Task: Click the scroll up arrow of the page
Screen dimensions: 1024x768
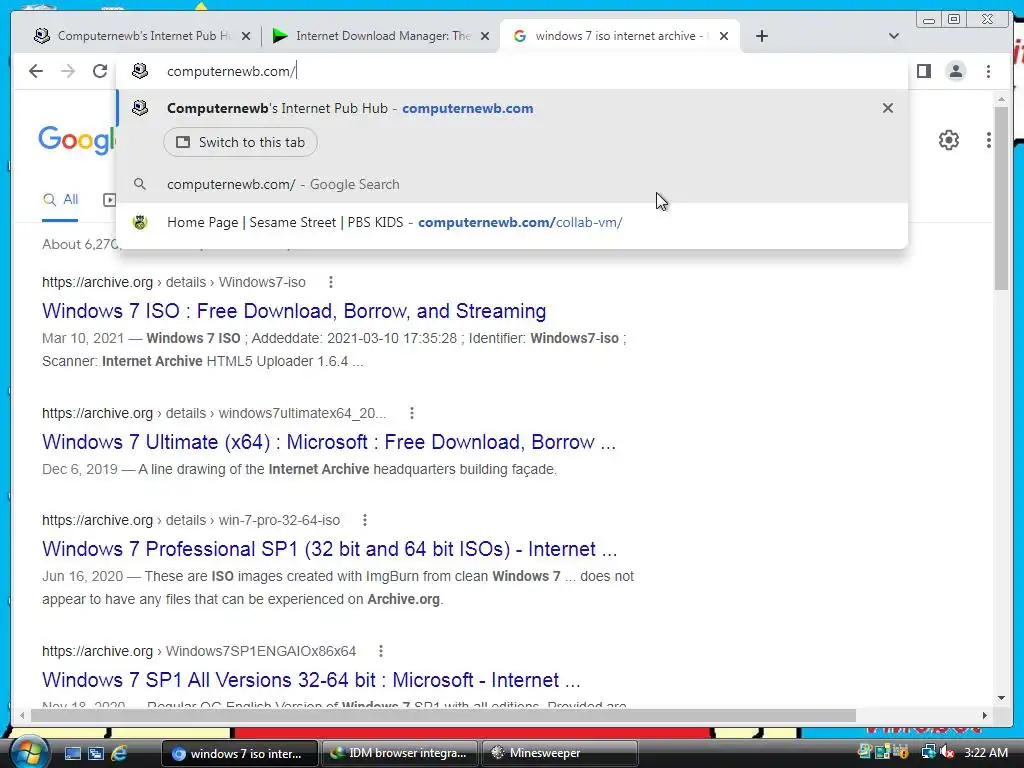Action: pyautogui.click(x=1001, y=99)
